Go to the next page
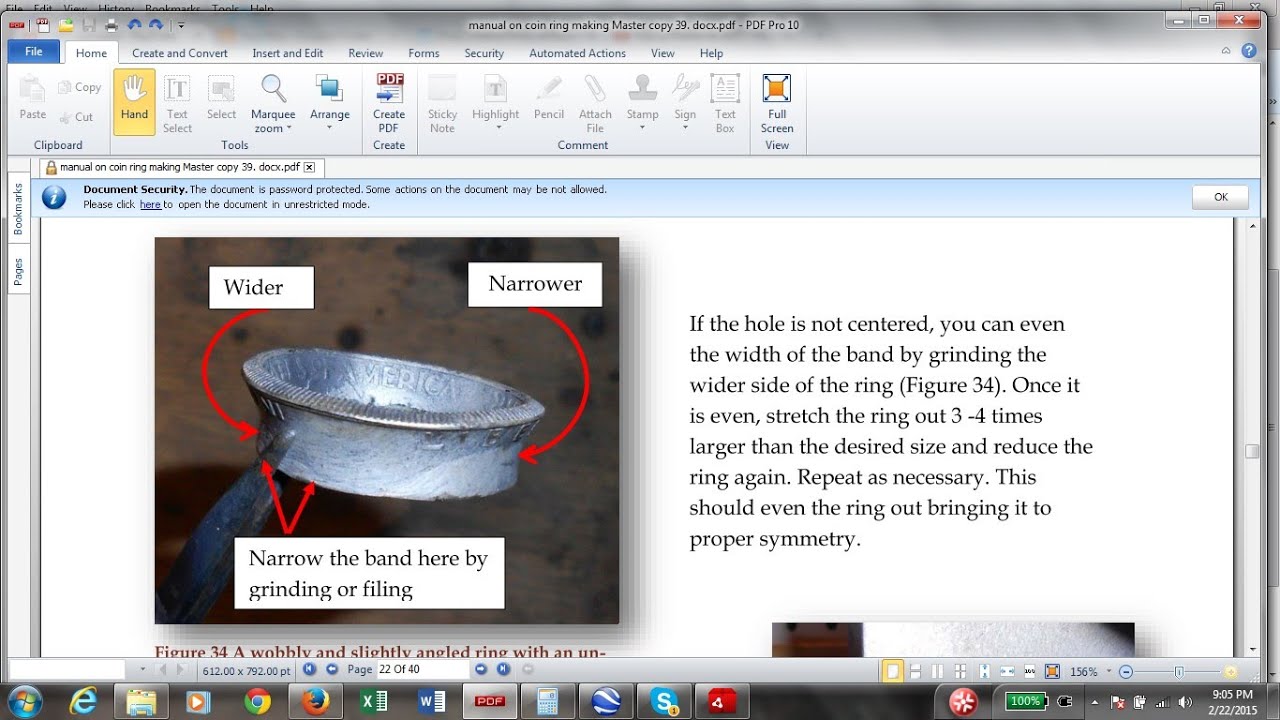 click(481, 669)
